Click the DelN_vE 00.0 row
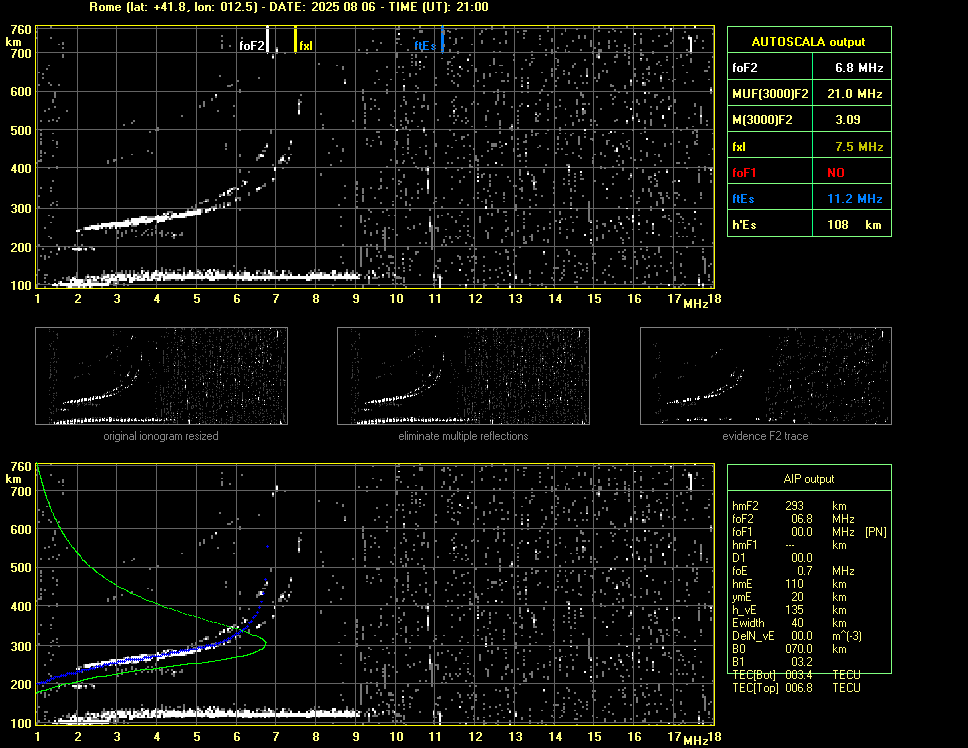Image resolution: width=968 pixels, height=748 pixels. pos(797,636)
